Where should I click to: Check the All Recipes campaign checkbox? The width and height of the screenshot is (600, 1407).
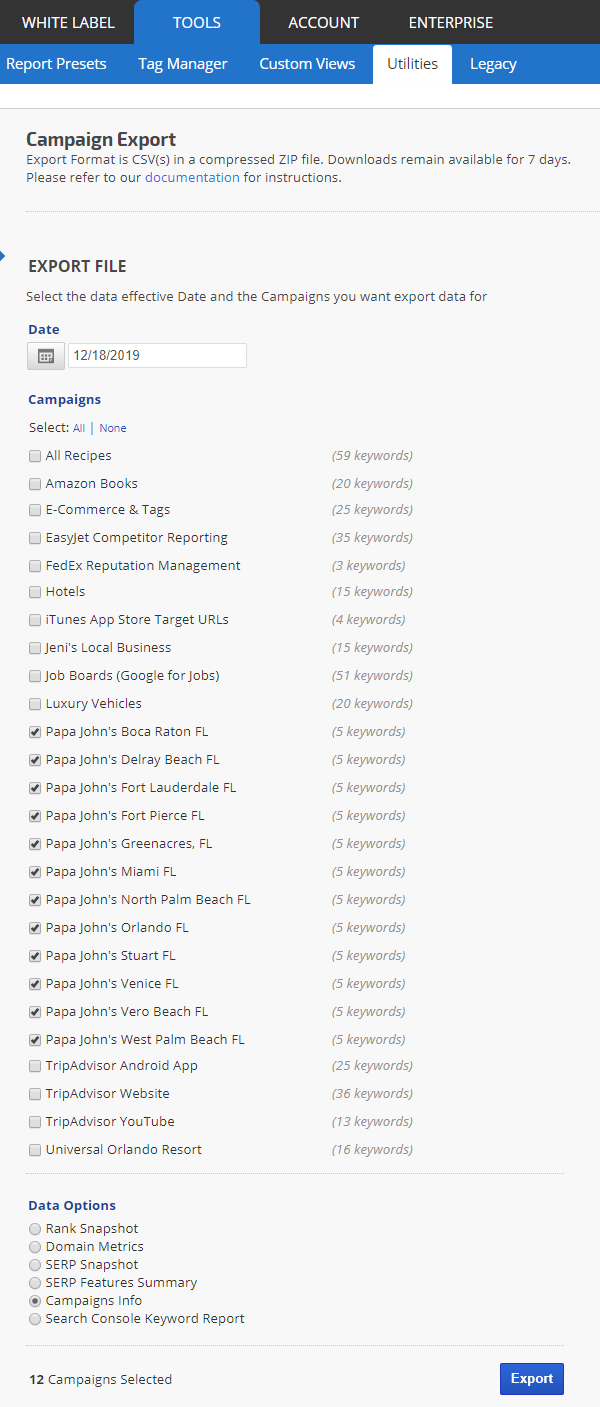coord(35,456)
